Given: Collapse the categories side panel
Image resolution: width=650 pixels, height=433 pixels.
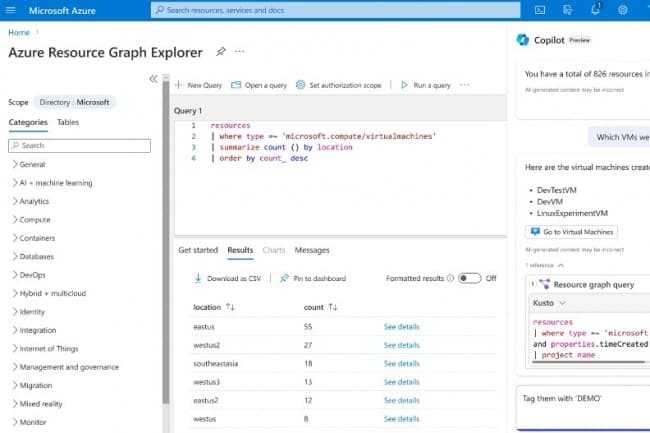Looking at the screenshot, I should 153,79.
